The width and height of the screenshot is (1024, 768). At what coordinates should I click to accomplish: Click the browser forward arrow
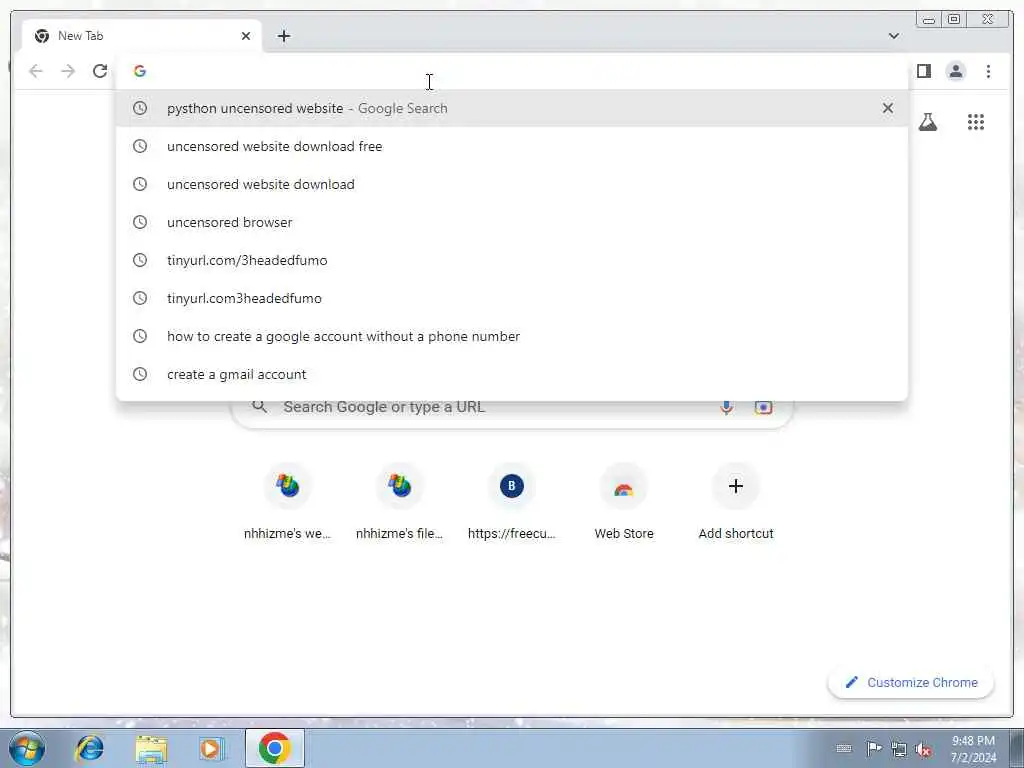pos(68,71)
